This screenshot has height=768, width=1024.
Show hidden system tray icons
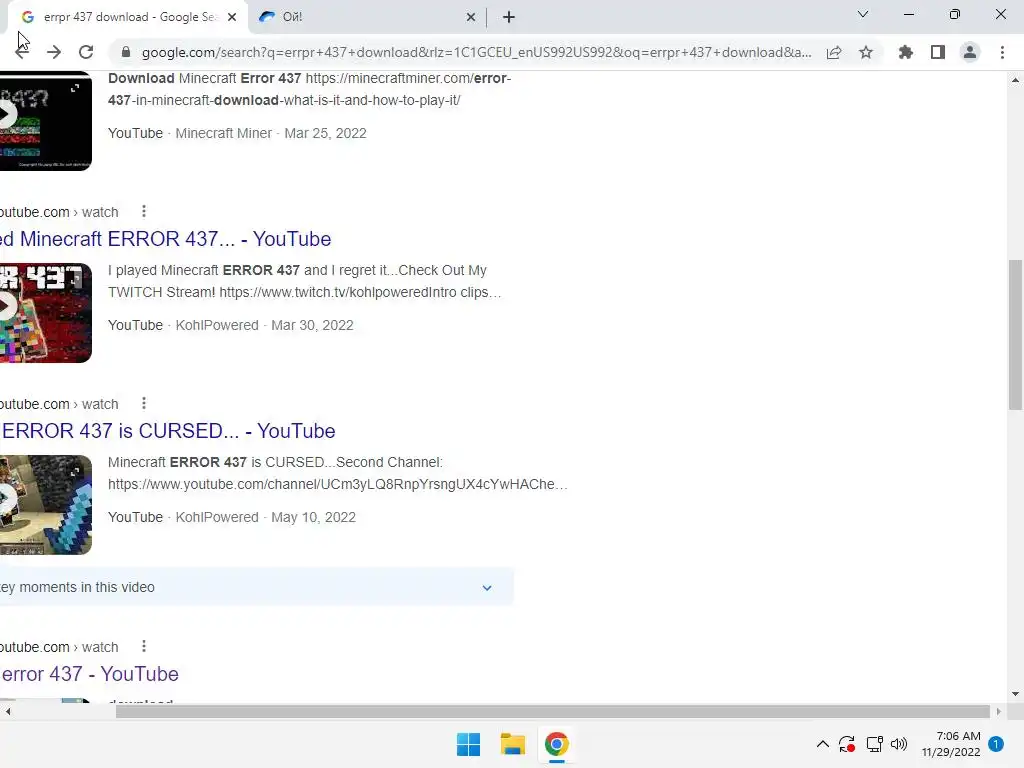[x=823, y=744]
